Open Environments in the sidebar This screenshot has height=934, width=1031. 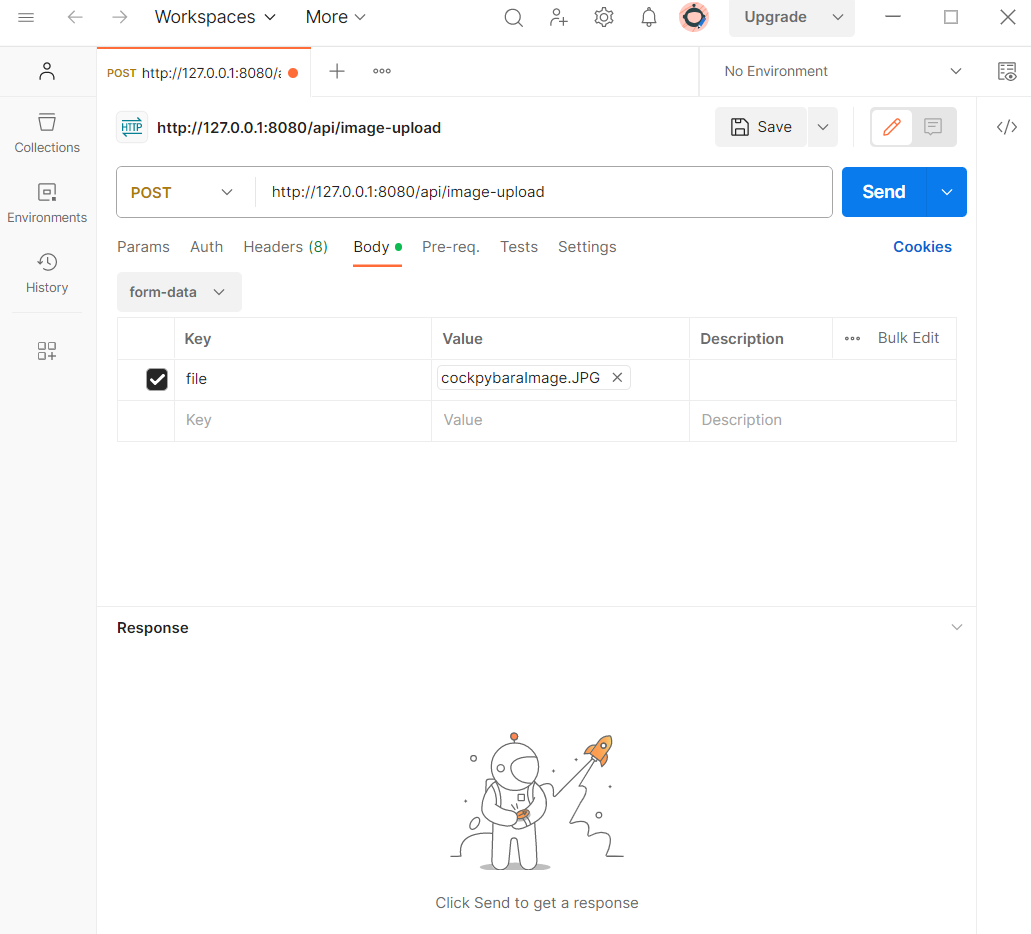click(x=47, y=203)
